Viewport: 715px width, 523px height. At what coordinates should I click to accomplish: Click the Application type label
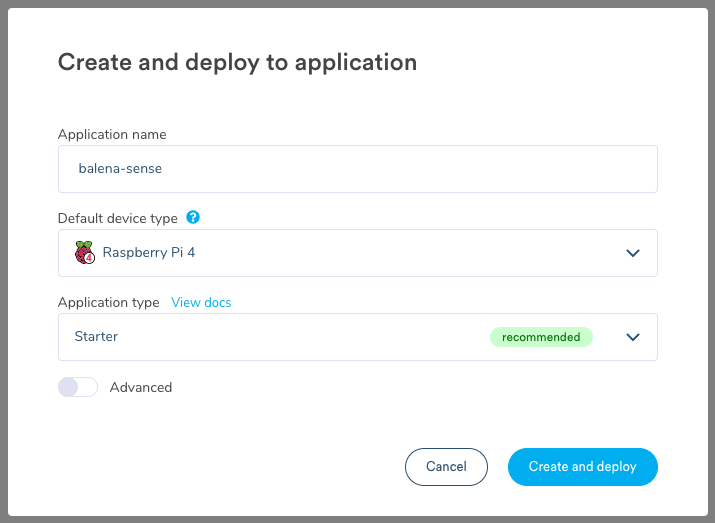(x=108, y=302)
